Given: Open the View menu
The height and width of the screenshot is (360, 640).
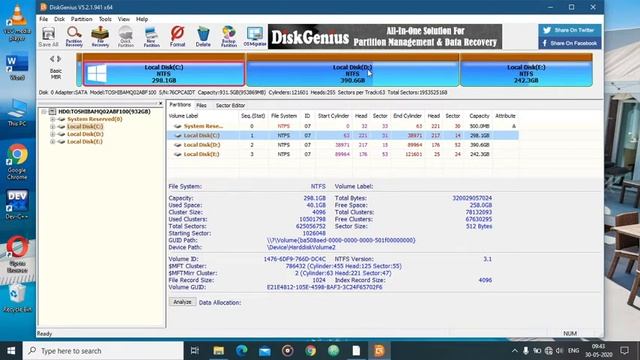Looking at the screenshot, I should tap(124, 19).
